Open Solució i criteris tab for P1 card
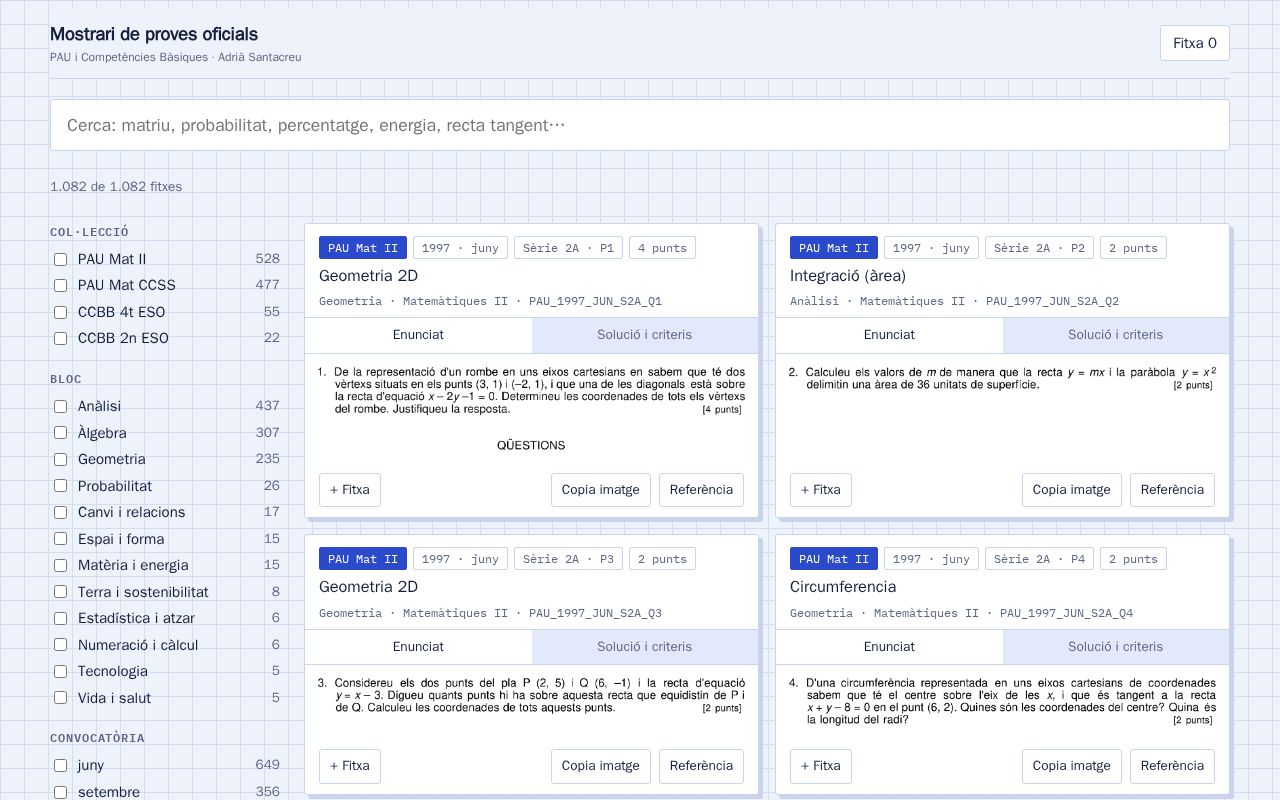Viewport: 1280px width, 800px height. point(645,335)
